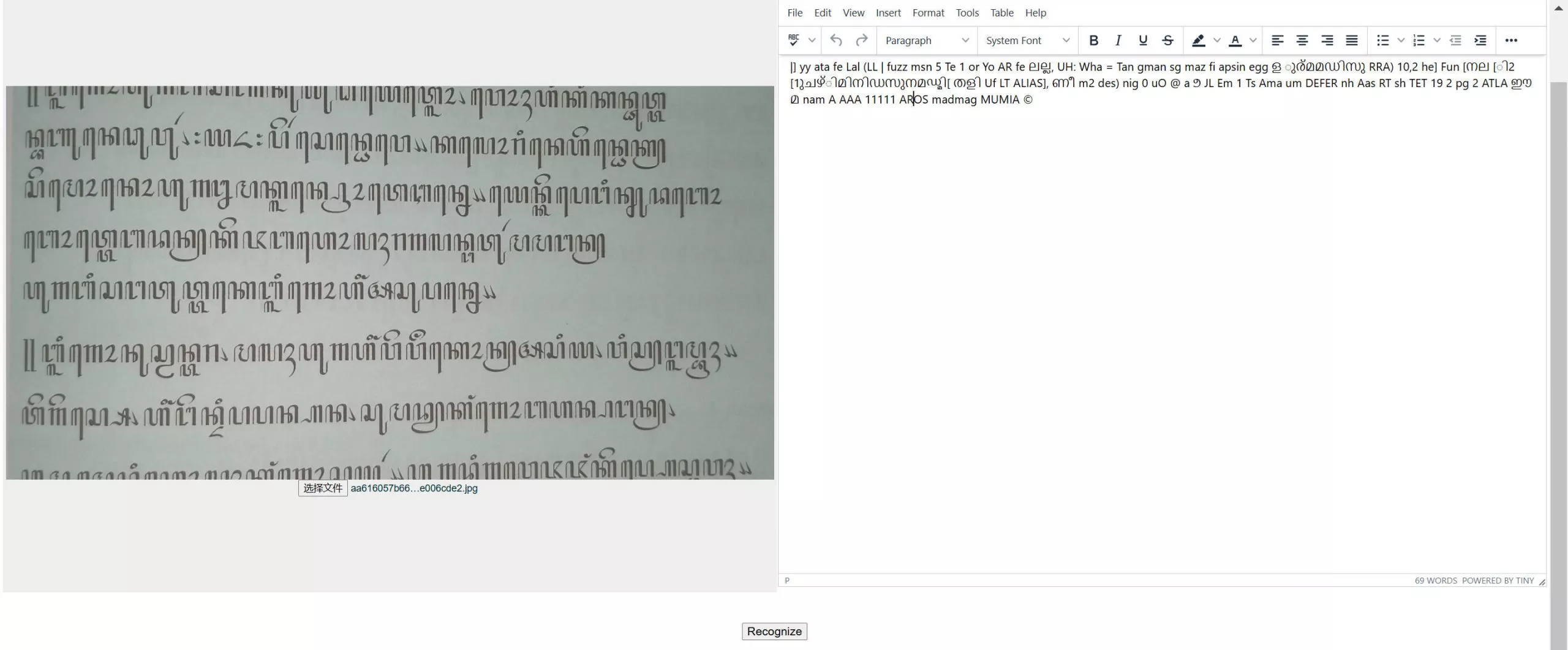Viewport: 1568px width, 650px height.
Task: Toggle underline formatting
Action: point(1142,40)
